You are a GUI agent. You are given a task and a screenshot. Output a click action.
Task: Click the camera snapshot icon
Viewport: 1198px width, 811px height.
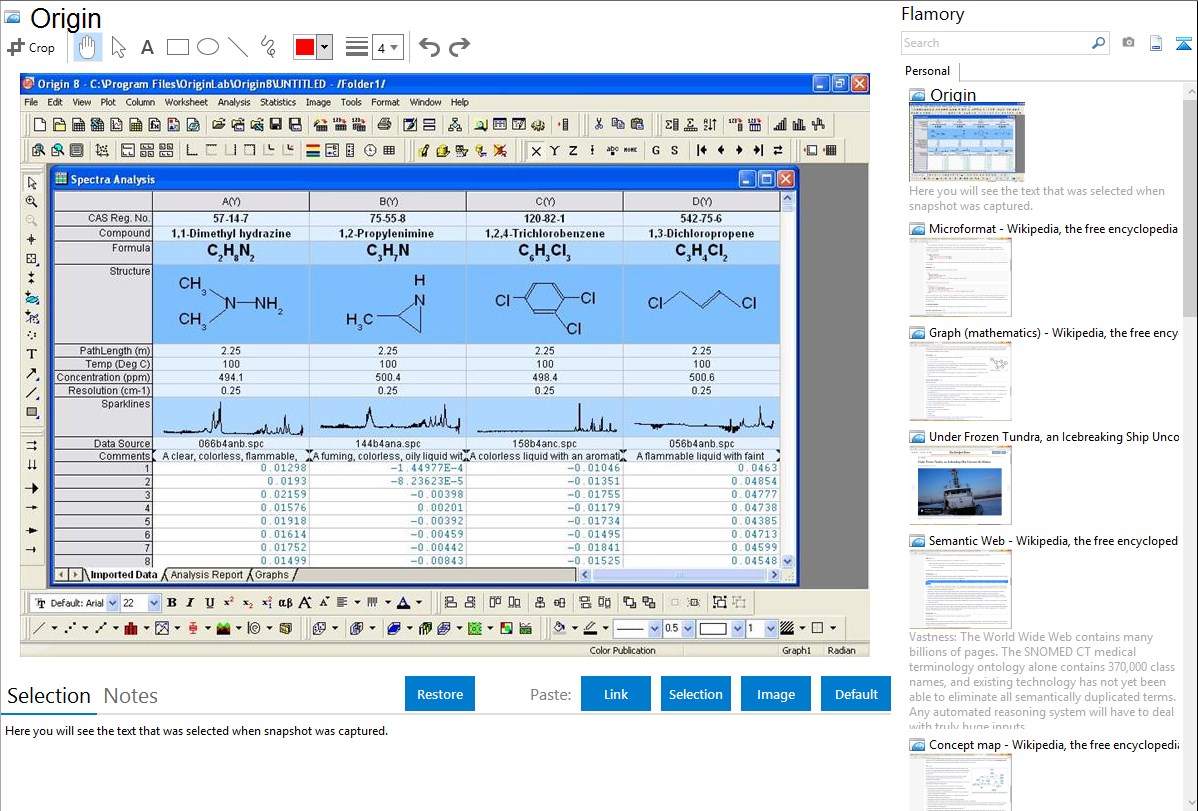(1128, 43)
